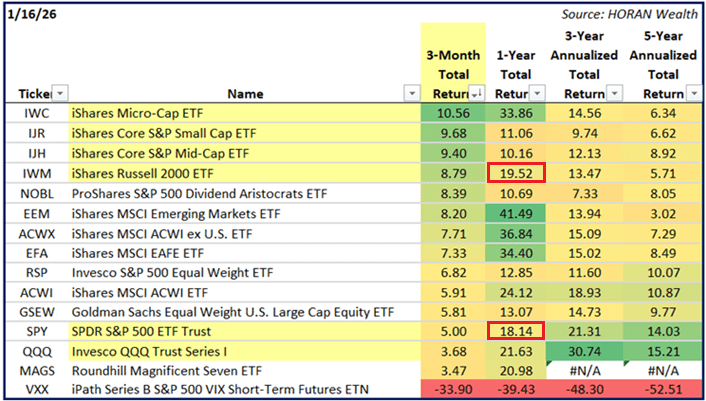Open the 3-Year Annualized Total Return filter dropdown
Viewport: 706px width, 401px height.
click(x=615, y=94)
